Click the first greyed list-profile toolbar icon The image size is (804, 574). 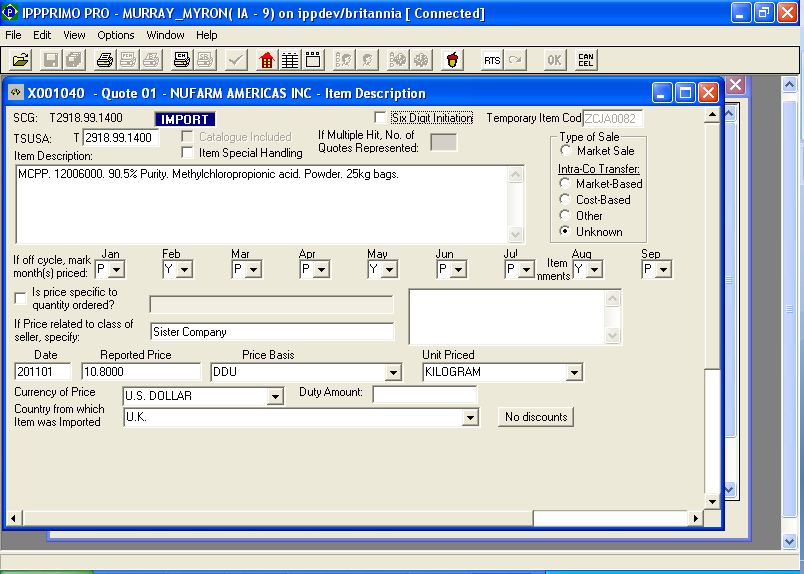tap(344, 60)
